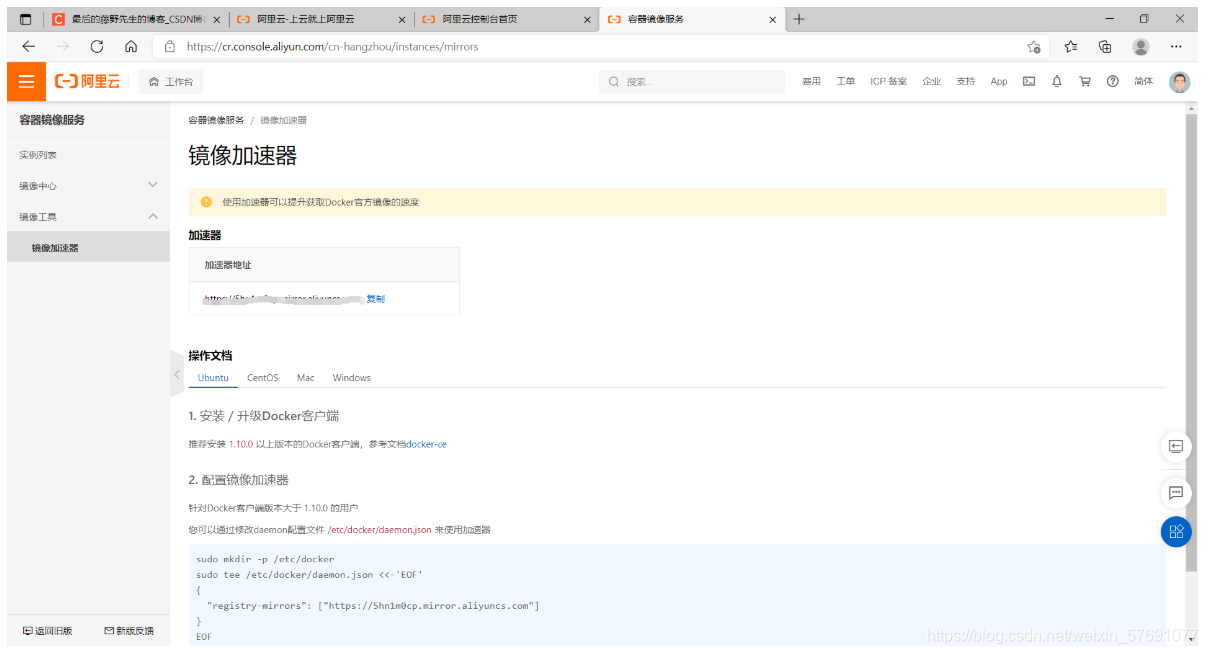Select the Mac documentation tab
1208x654 pixels.
pos(305,378)
